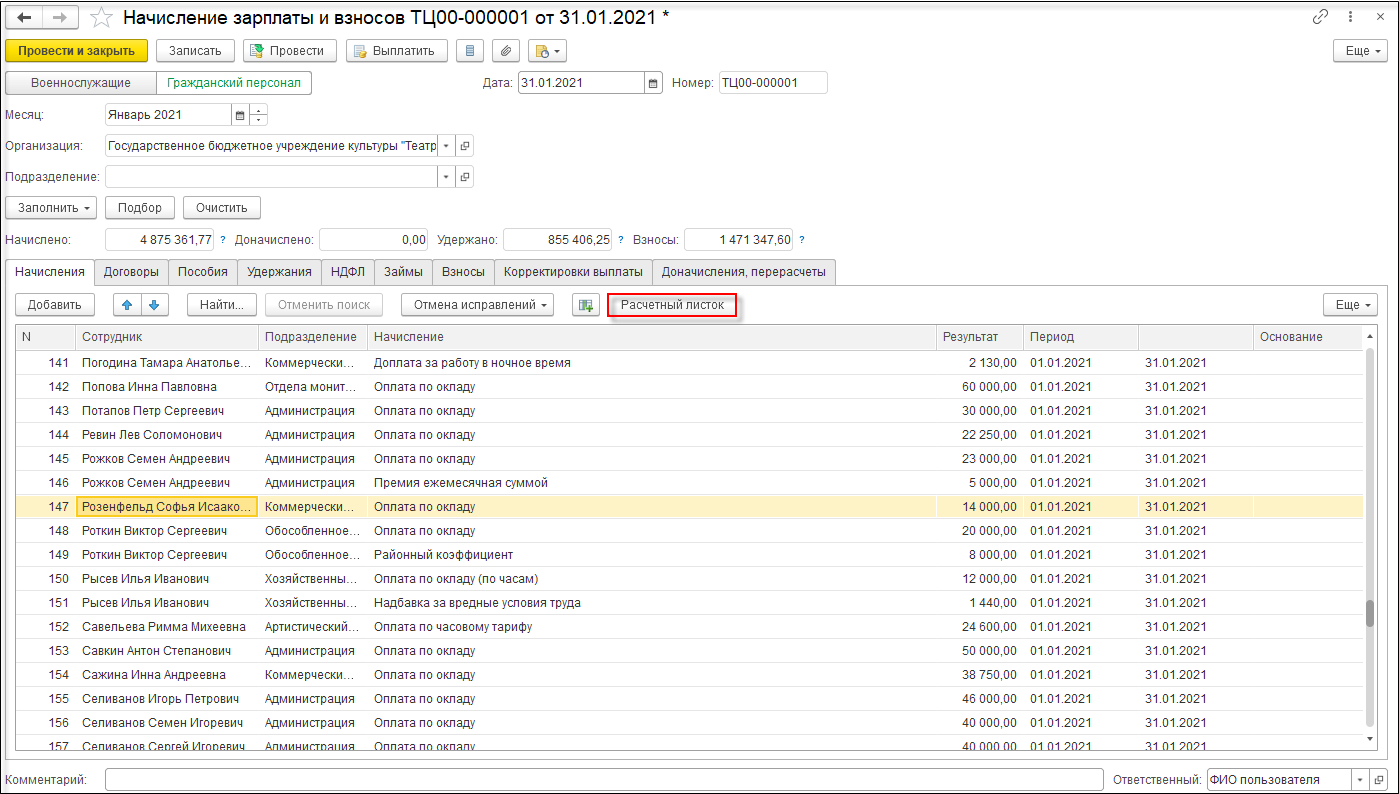
Task: Click scrollbar down arrow of the table
Action: pos(1370,739)
